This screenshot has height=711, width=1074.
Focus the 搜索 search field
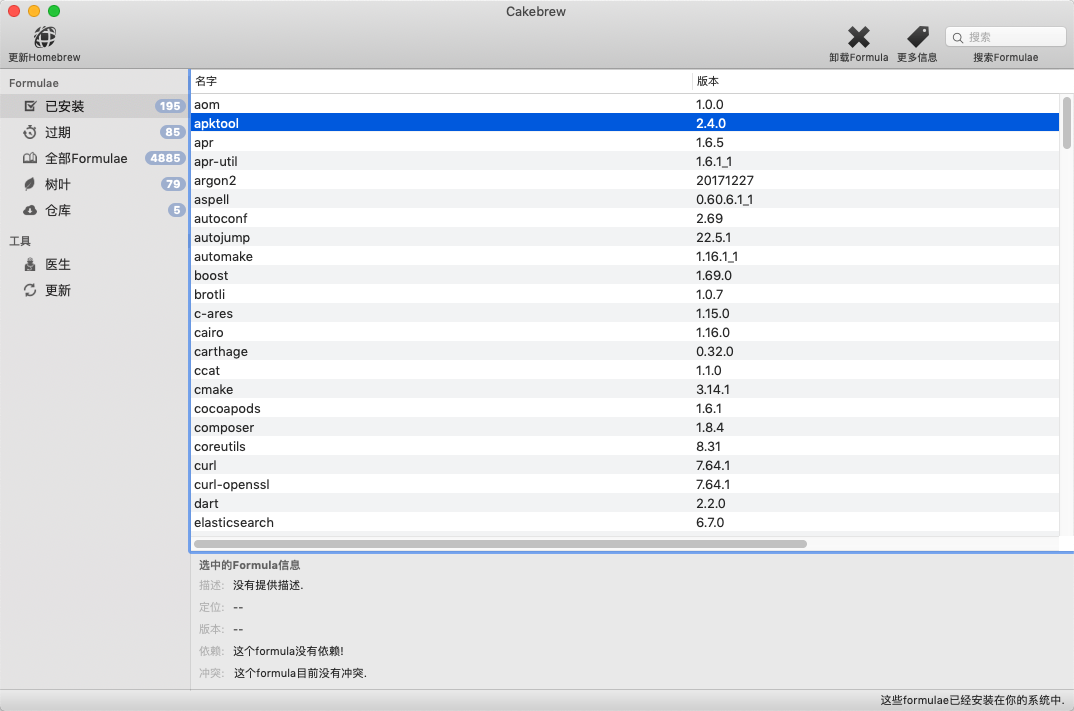pos(1006,37)
